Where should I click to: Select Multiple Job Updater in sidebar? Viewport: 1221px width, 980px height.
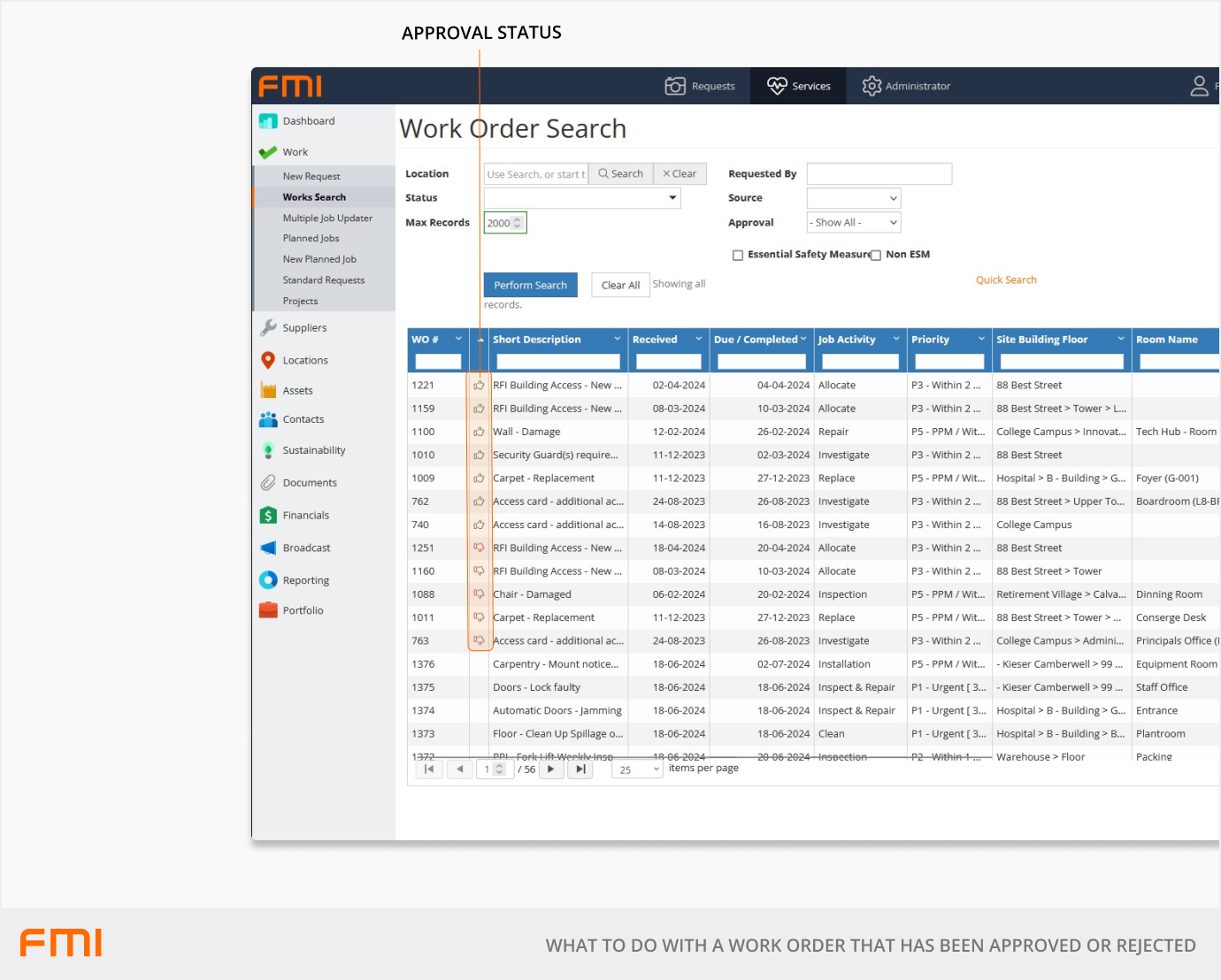(x=327, y=218)
